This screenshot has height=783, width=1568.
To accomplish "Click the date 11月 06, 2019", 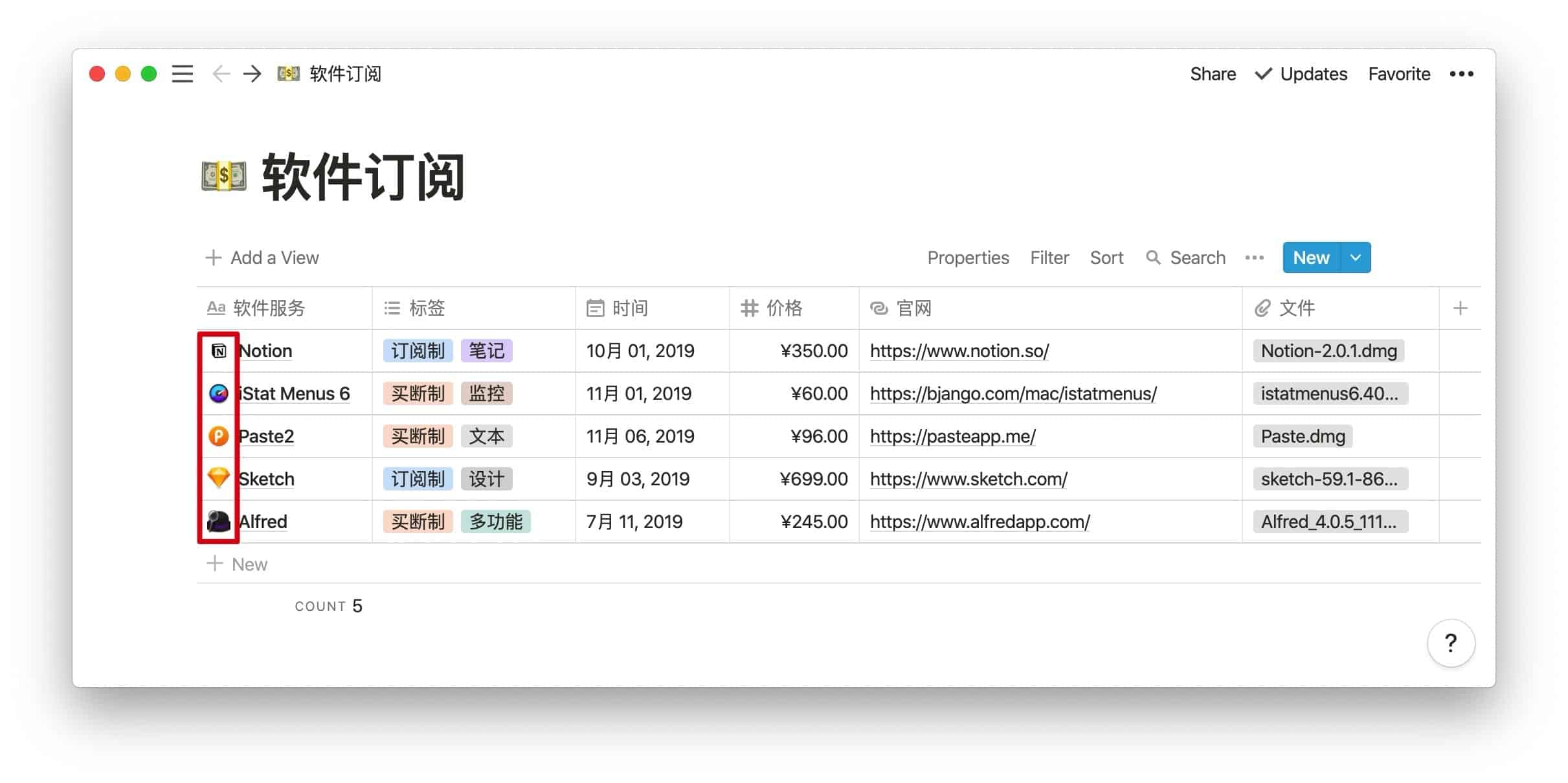I will [640, 436].
